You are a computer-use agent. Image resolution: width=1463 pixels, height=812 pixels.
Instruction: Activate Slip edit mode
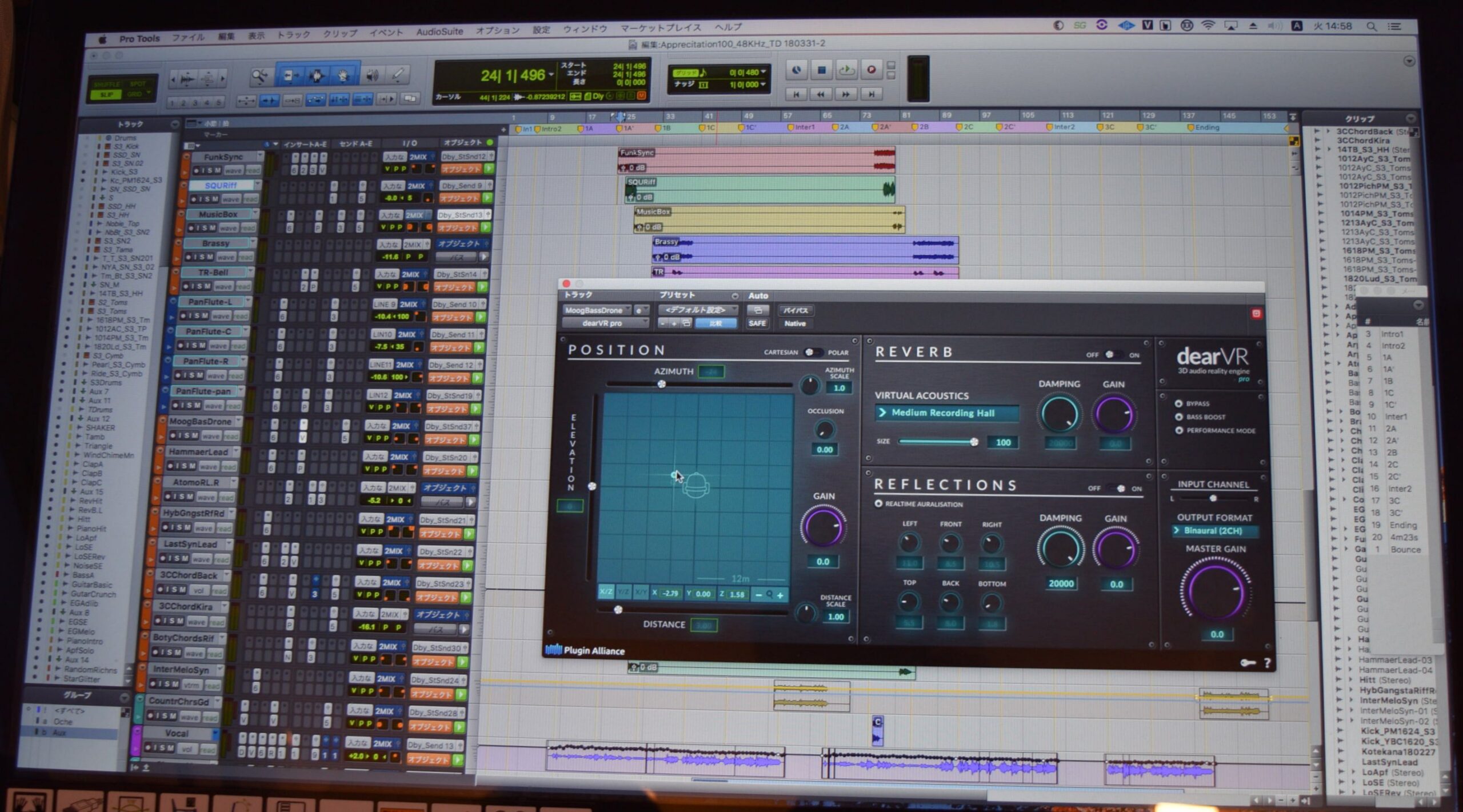pos(107,94)
